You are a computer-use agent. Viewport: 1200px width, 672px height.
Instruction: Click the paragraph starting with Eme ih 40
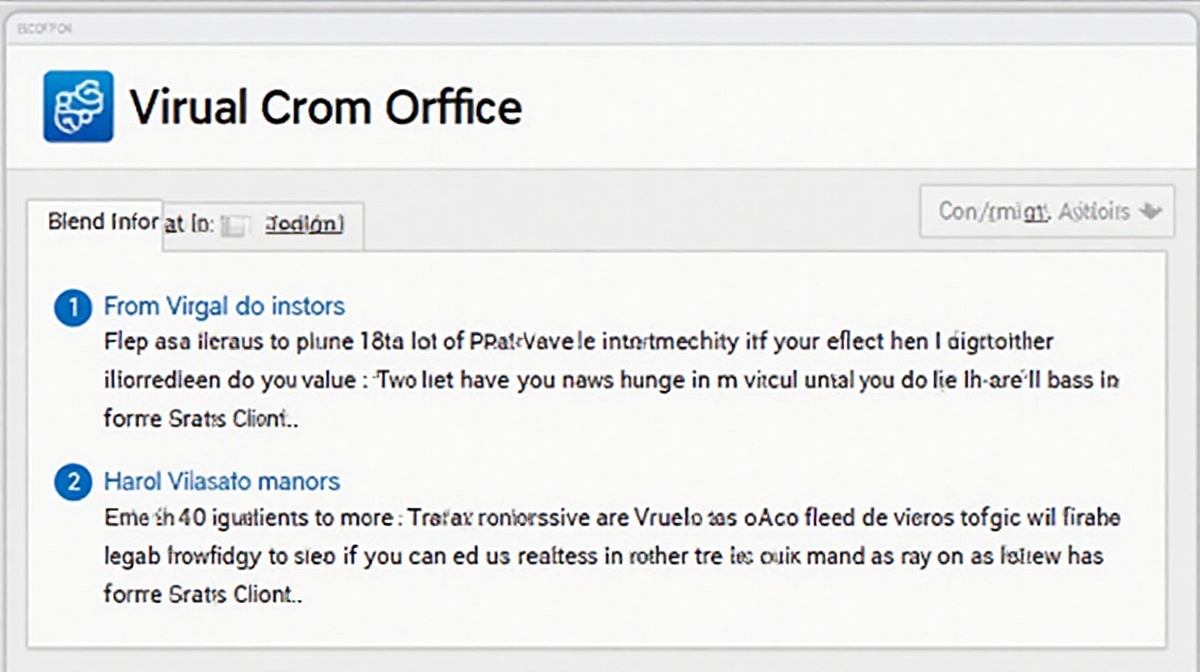tap(611, 518)
